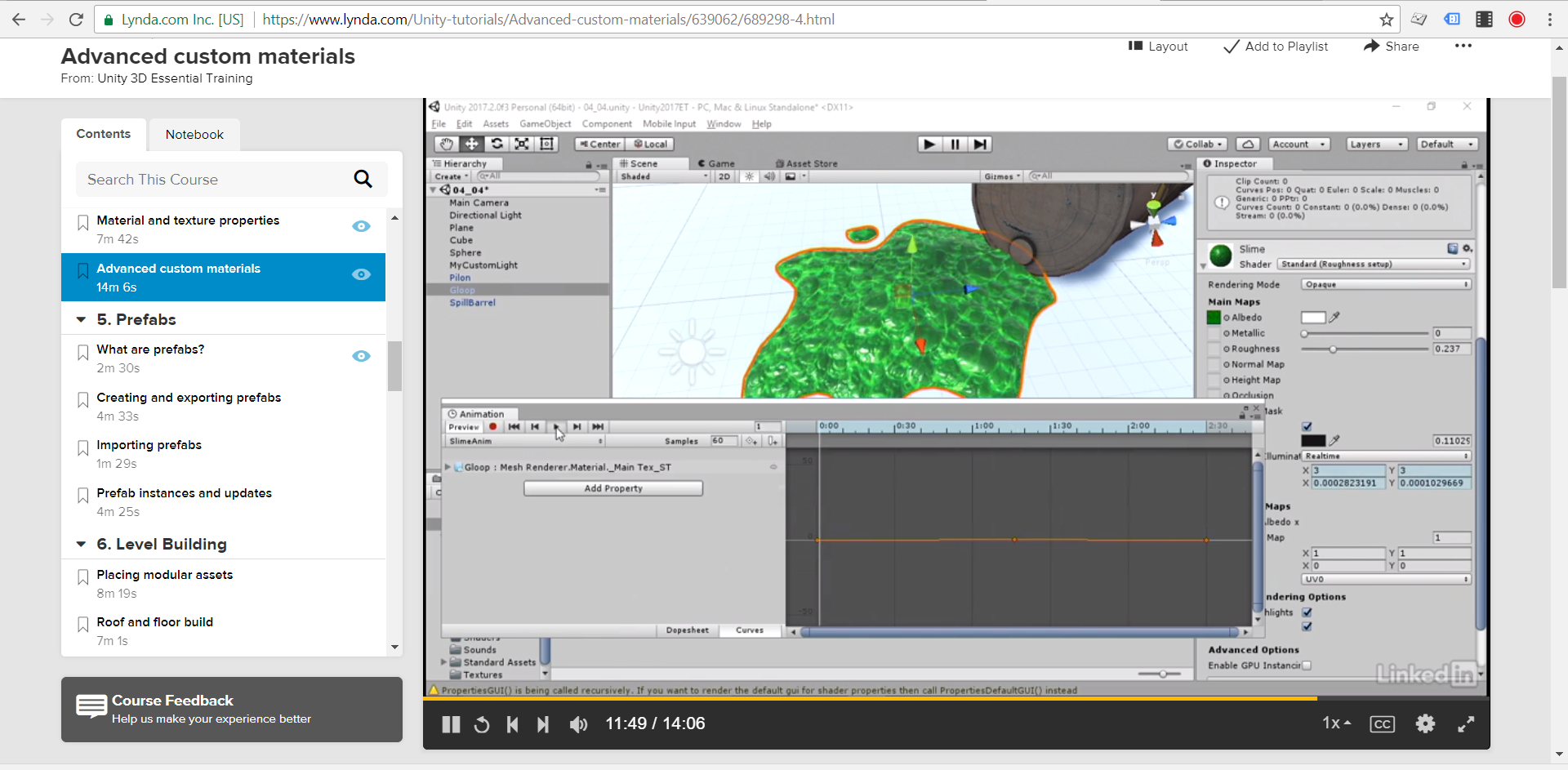Toggle watched eye on What are prefabs?
This screenshot has width=1568, height=770.
(x=361, y=356)
